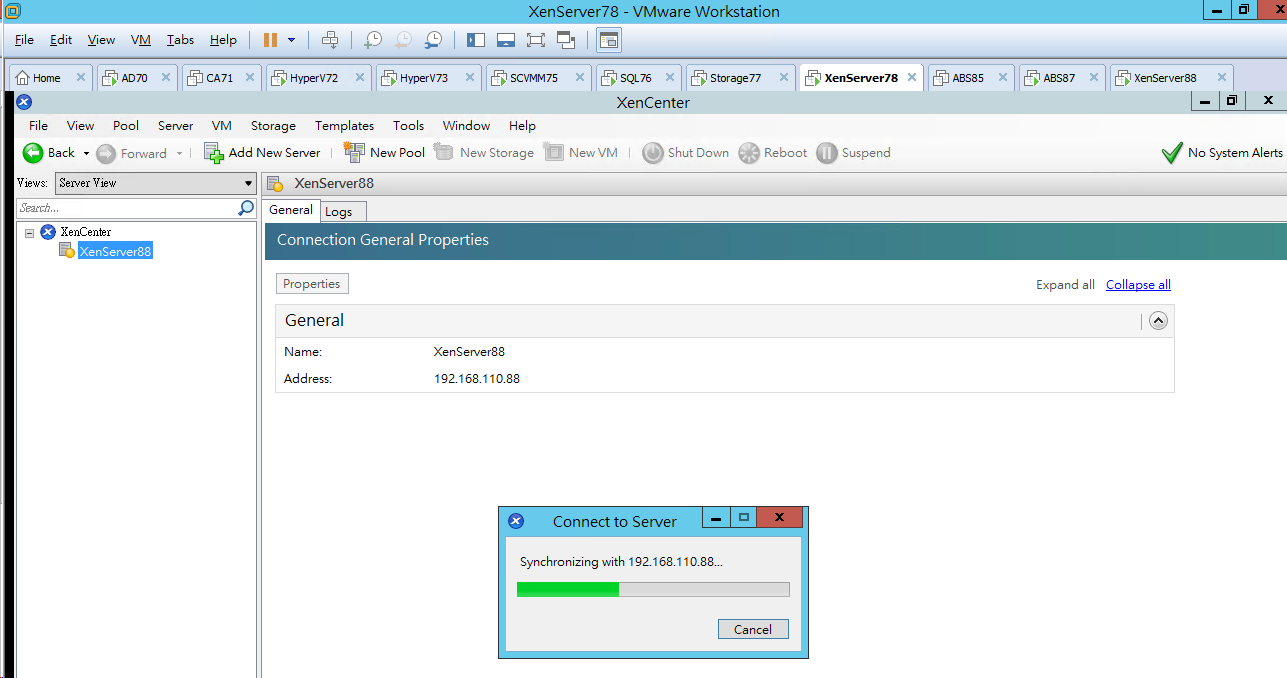This screenshot has width=1287, height=678.
Task: Switch to Unity mode icon in VMware toolbar
Action: click(566, 40)
